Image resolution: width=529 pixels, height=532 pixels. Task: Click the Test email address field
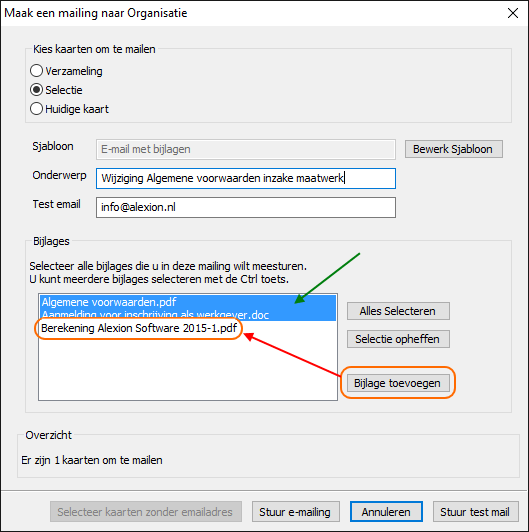[246, 207]
